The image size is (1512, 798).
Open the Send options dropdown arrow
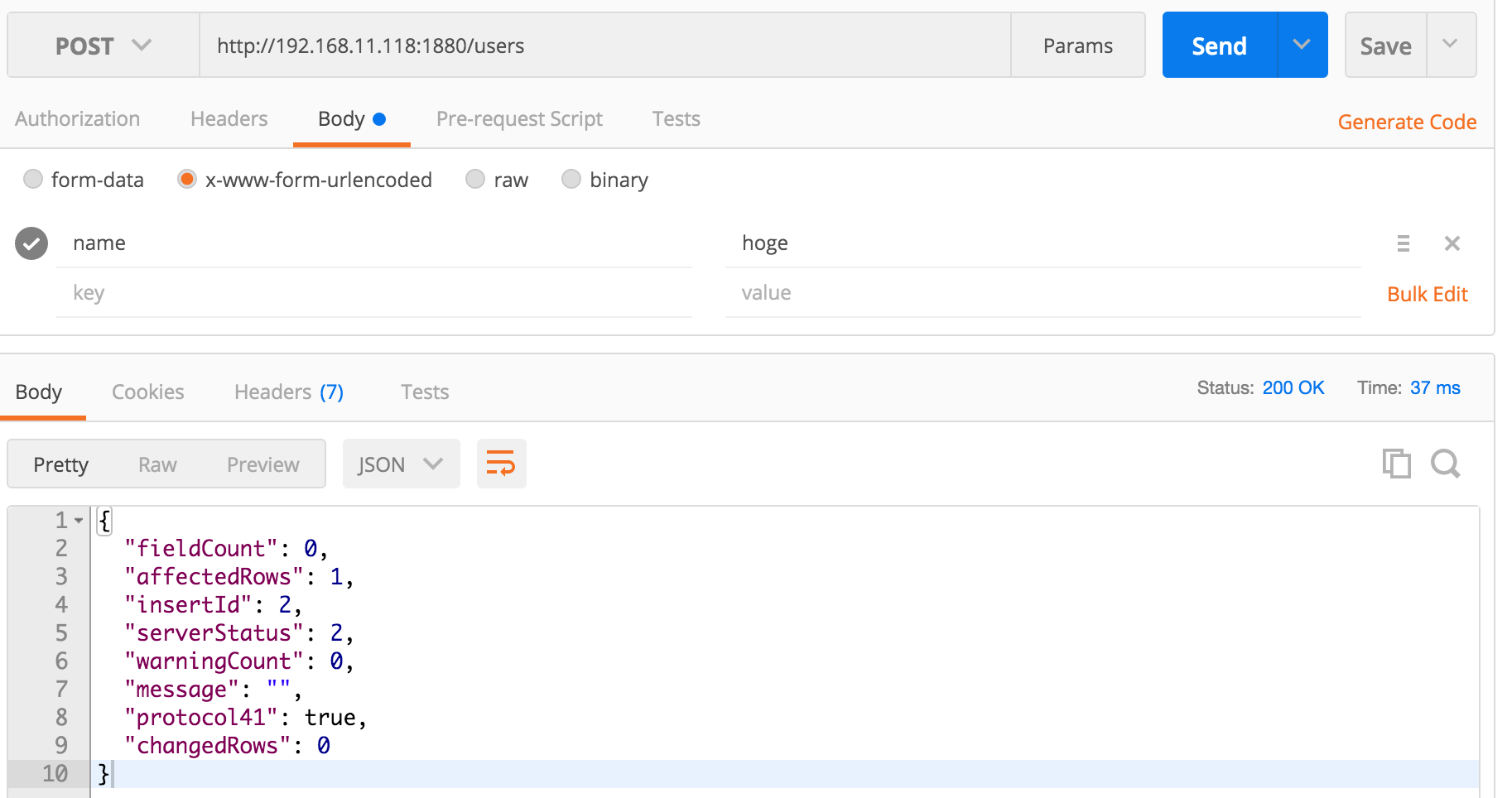coord(1302,45)
